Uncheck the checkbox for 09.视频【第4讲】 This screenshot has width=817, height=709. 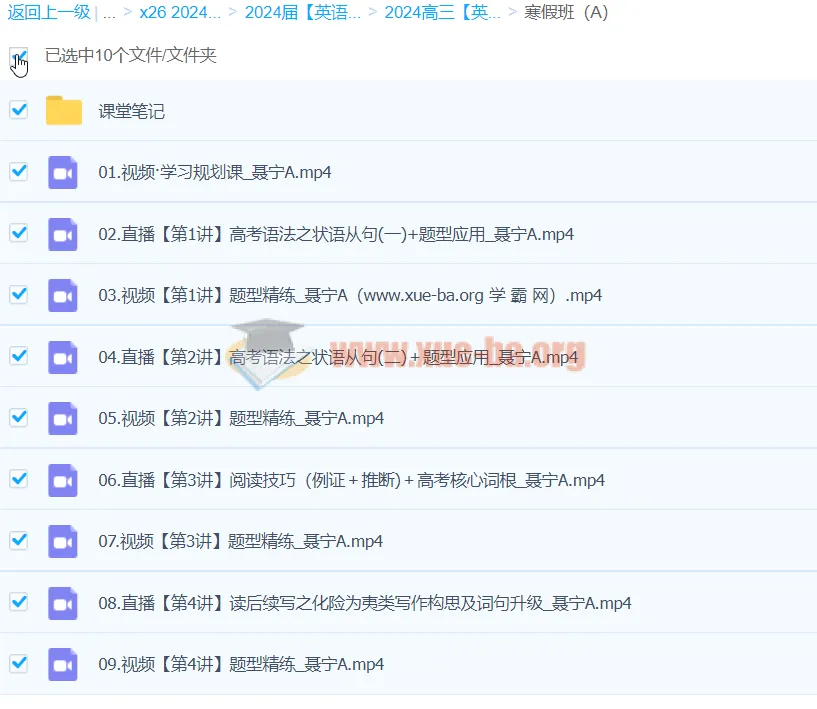(x=18, y=664)
